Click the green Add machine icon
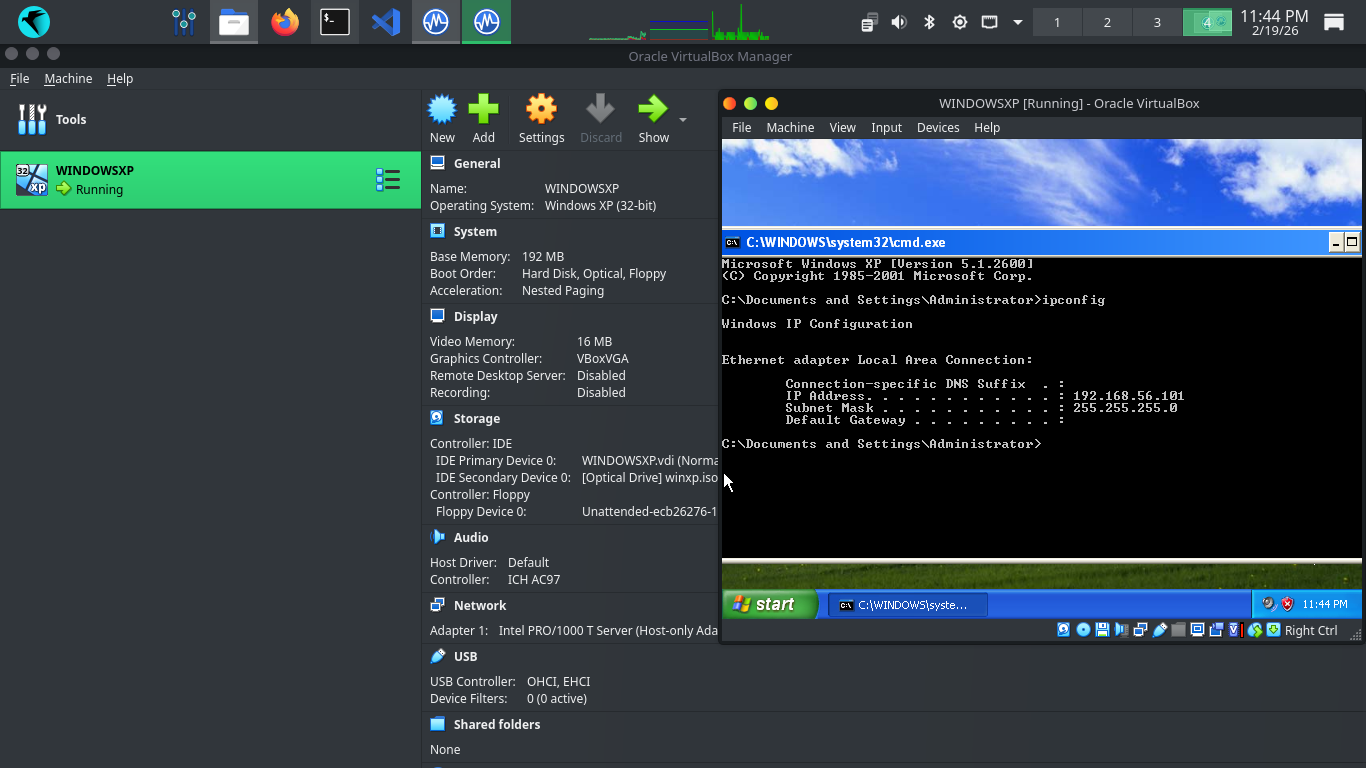 483,110
